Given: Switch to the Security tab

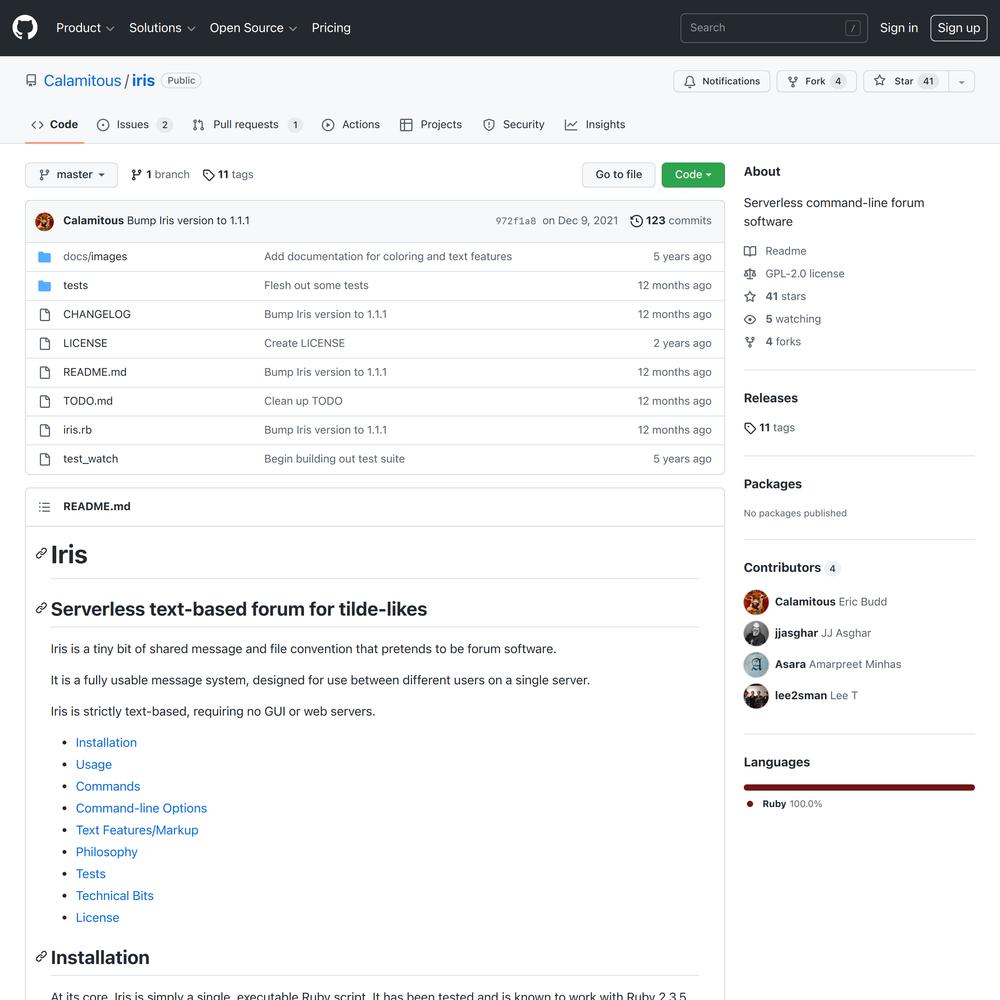Looking at the screenshot, I should 513,125.
